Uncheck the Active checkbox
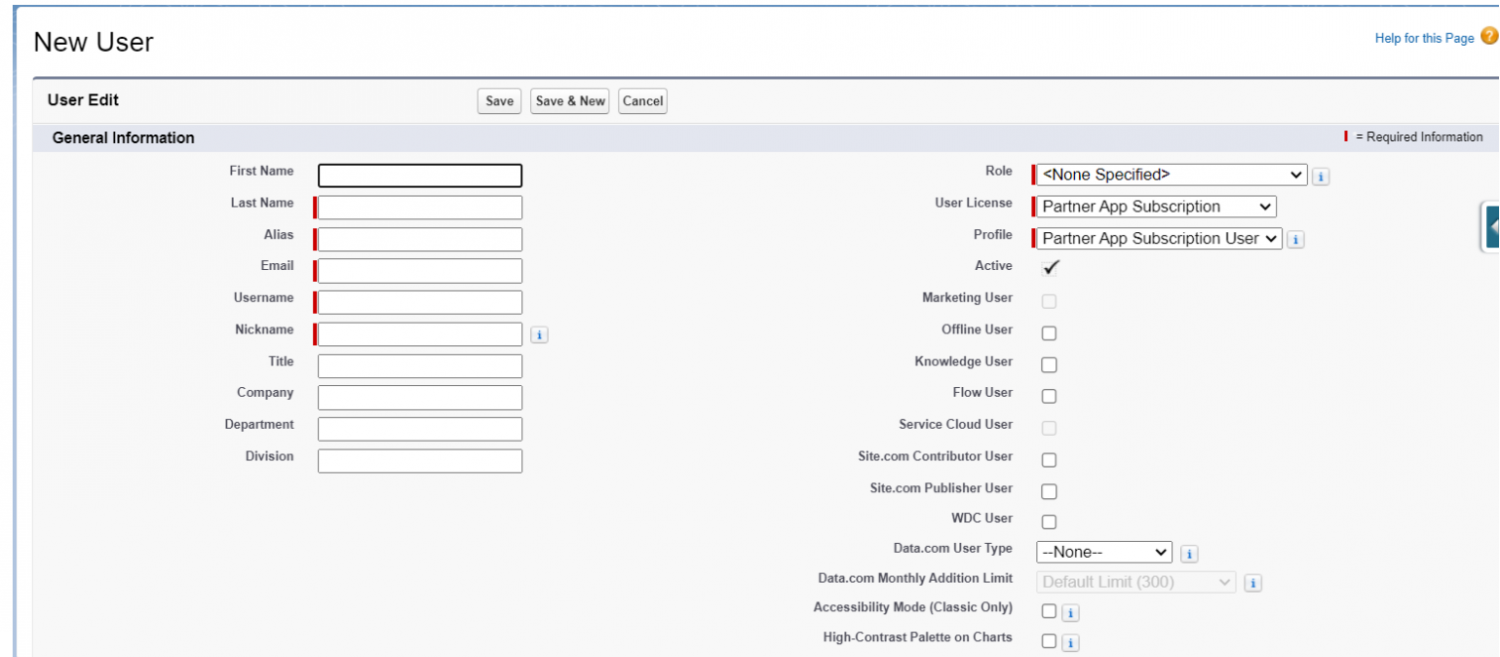 click(1050, 267)
